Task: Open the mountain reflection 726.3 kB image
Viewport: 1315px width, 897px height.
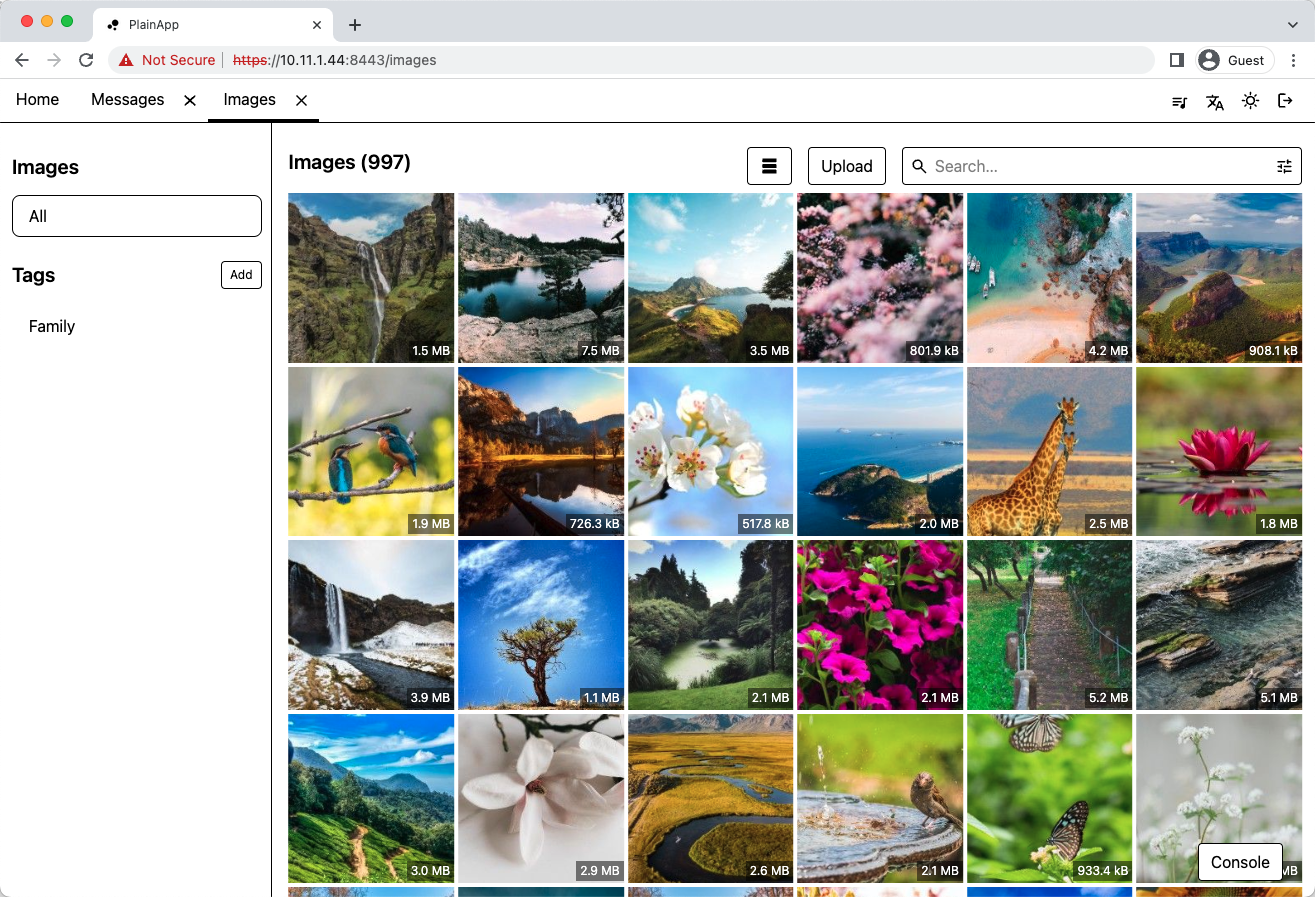Action: click(541, 451)
